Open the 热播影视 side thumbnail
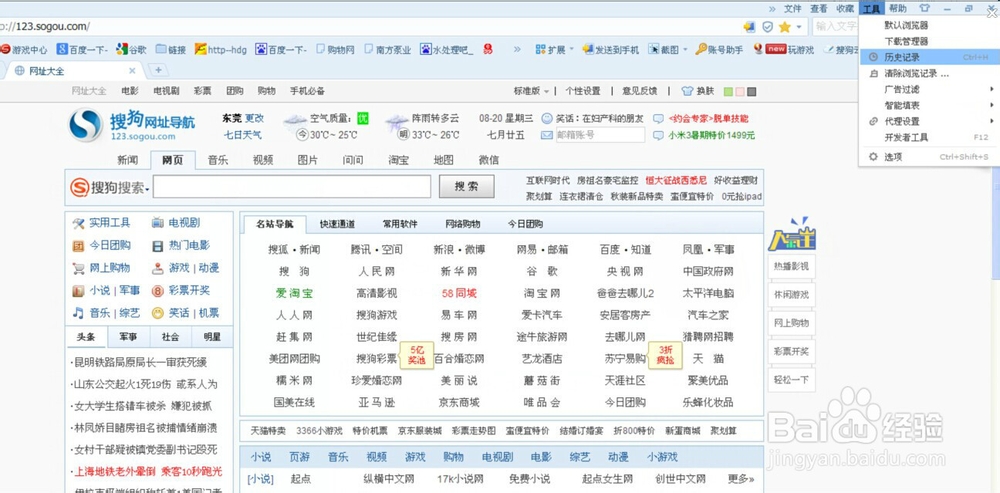 point(791,267)
